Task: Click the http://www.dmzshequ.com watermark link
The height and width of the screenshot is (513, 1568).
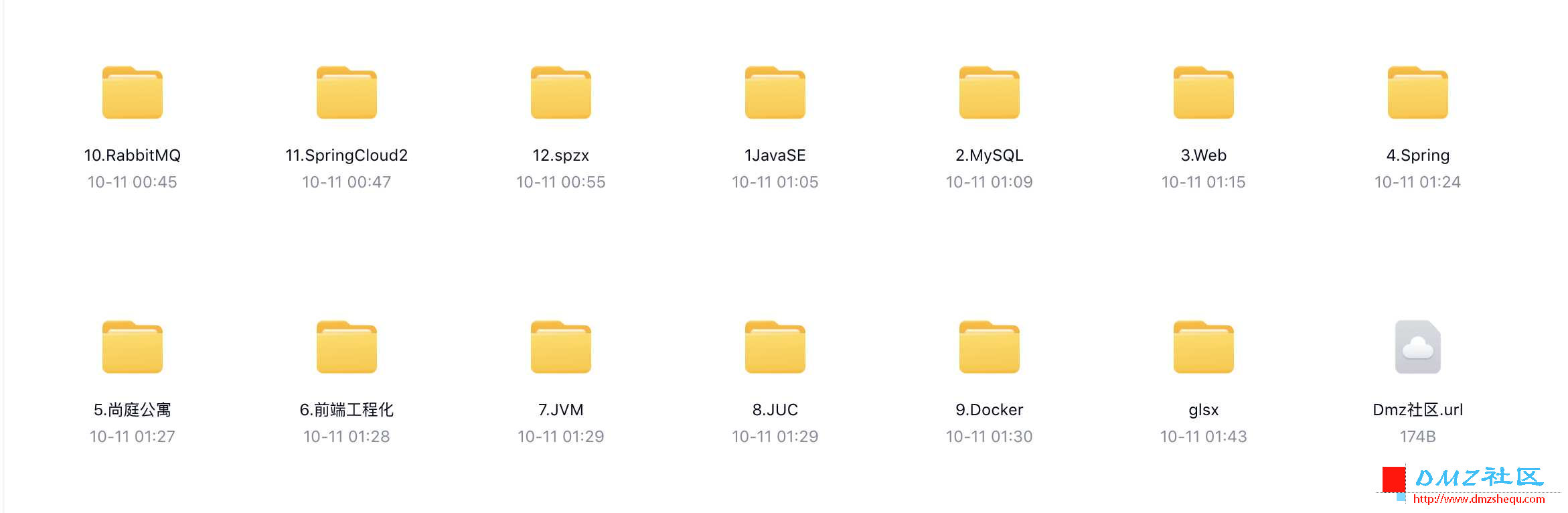Action: tap(1479, 499)
